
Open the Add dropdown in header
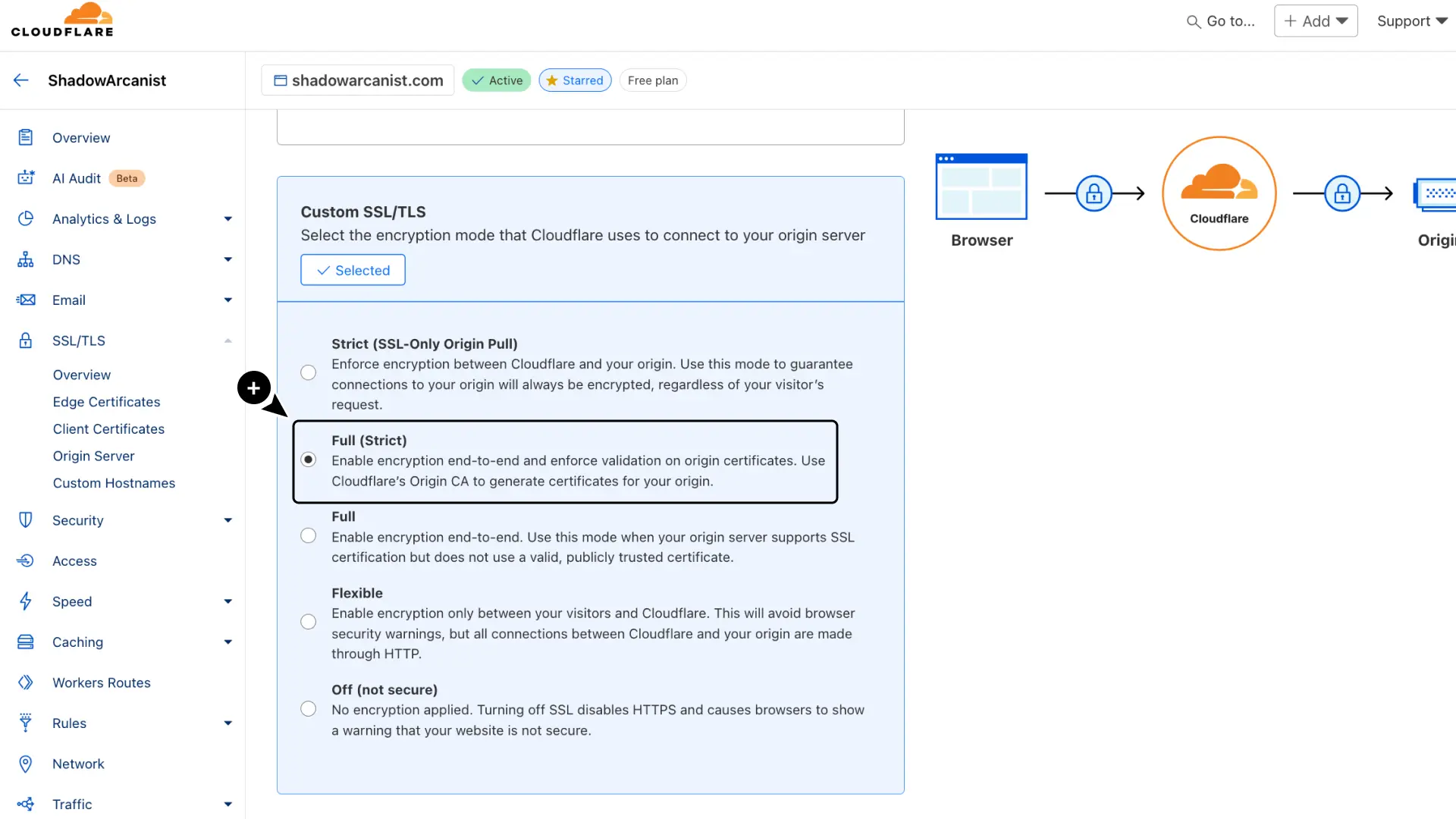click(x=1316, y=21)
